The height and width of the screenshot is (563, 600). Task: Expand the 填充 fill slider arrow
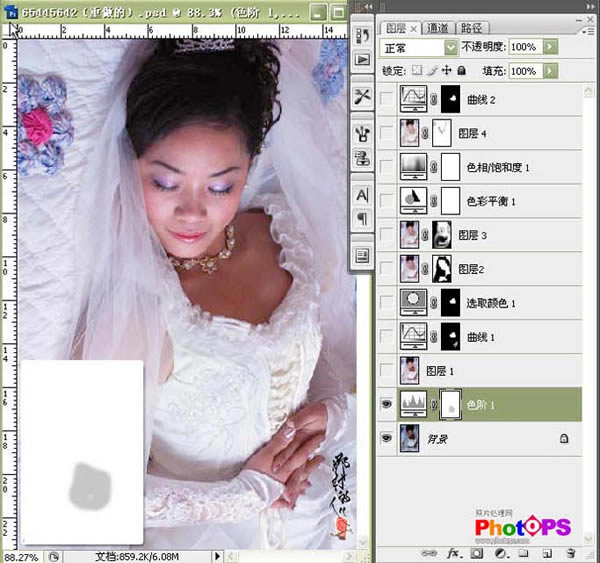pos(551,72)
